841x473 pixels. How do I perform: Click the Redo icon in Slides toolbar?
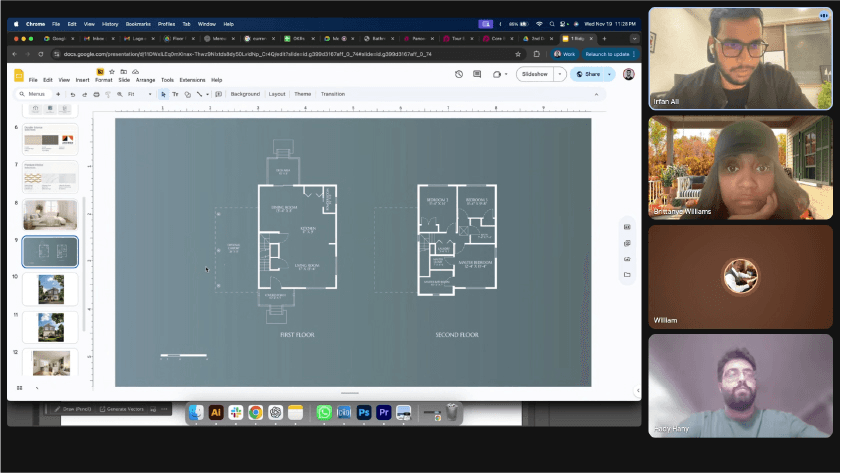84,94
